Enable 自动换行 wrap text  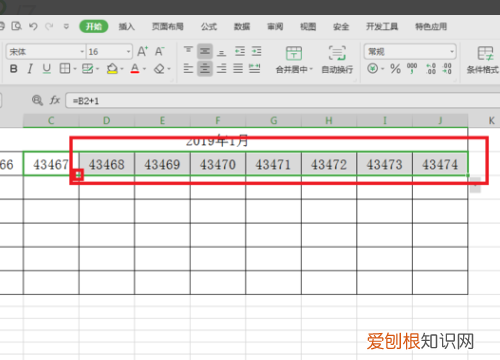tap(337, 60)
